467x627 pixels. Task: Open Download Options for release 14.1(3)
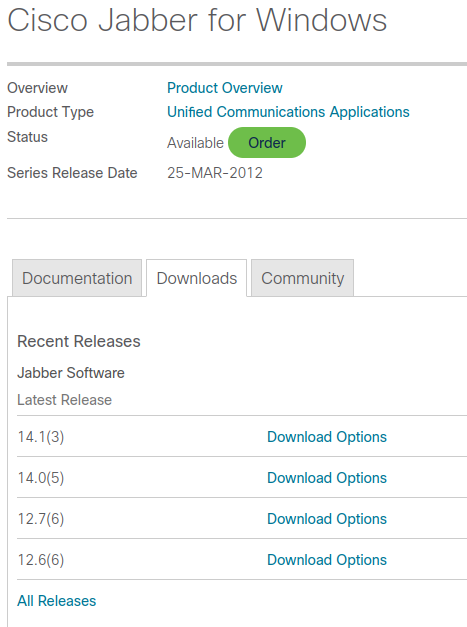(x=327, y=437)
